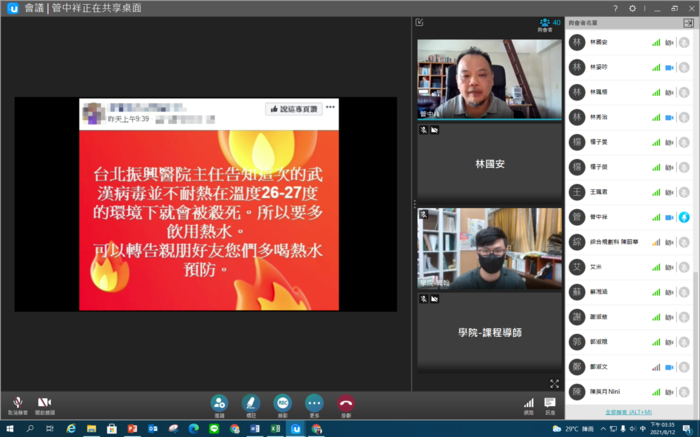Click the 林國安 video tile
This screenshot has height=437, width=700.
coord(489,164)
